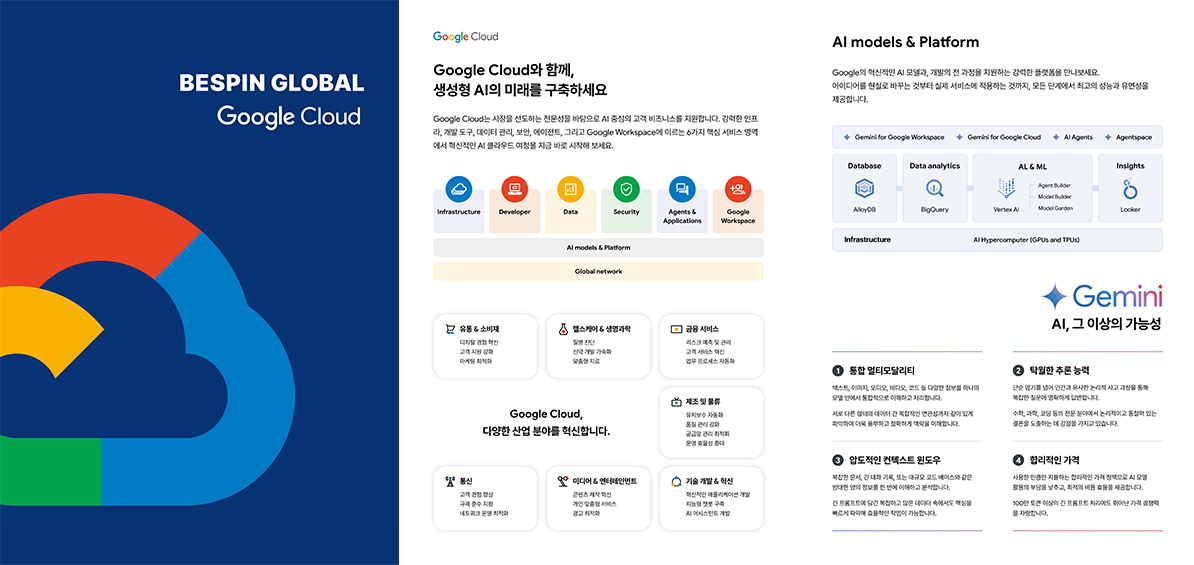The width and height of the screenshot is (1194, 565).
Task: Click the Vertex AI icon
Action: (1006, 189)
